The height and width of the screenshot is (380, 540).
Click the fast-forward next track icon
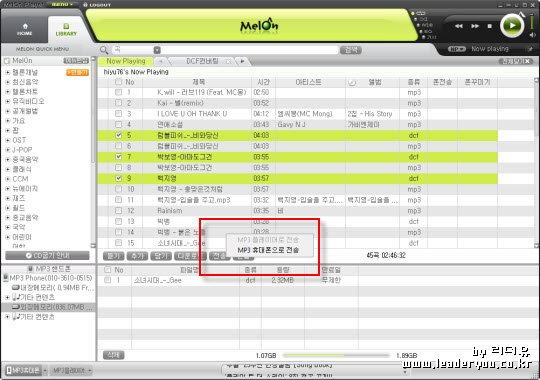pos(475,26)
